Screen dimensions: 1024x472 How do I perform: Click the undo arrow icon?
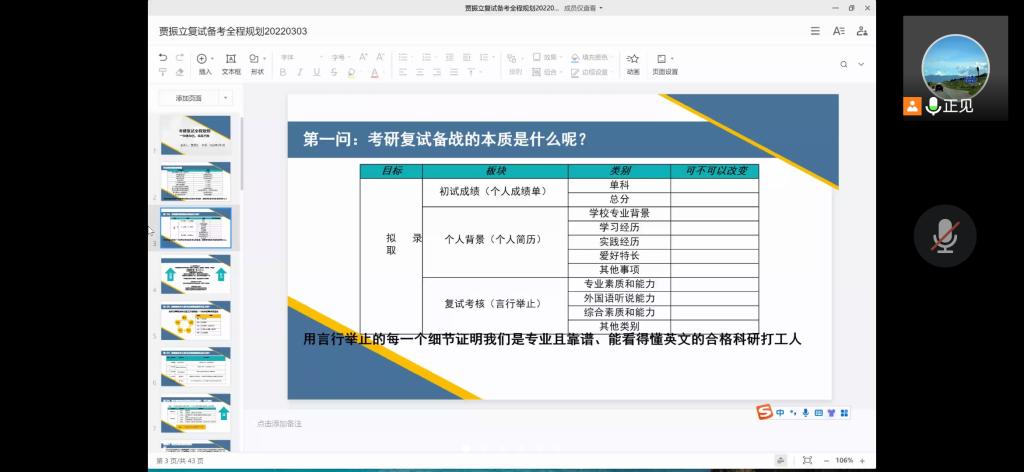coord(163,58)
